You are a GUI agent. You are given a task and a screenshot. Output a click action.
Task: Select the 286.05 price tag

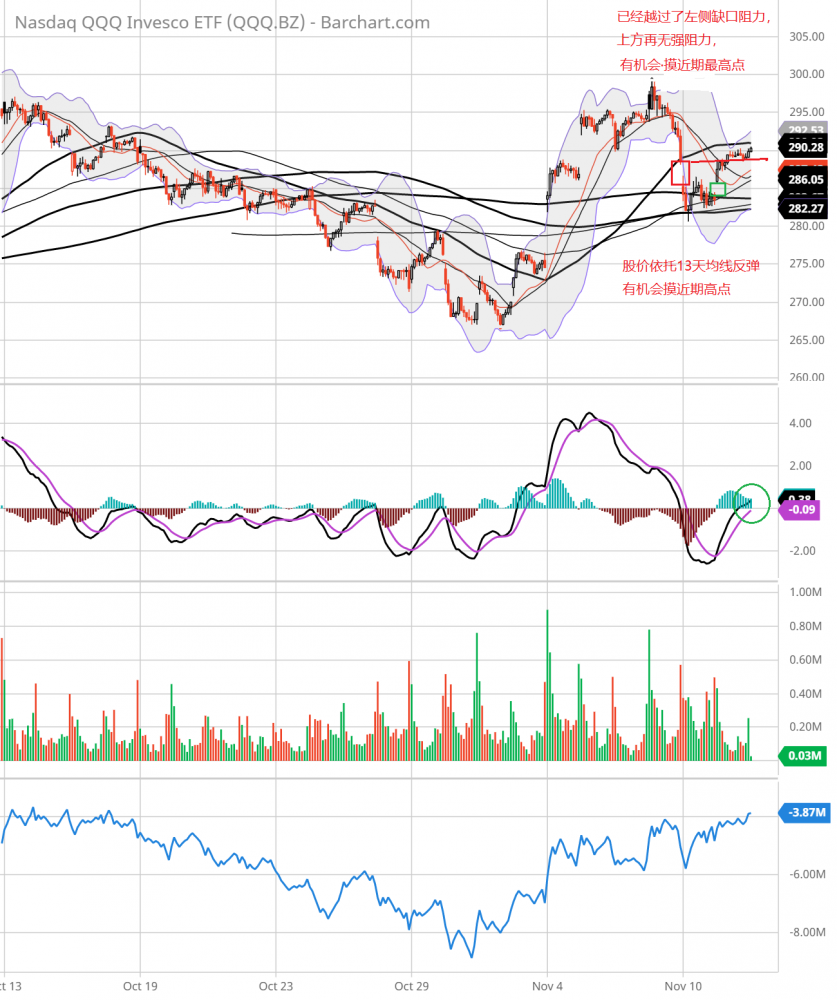[804, 180]
